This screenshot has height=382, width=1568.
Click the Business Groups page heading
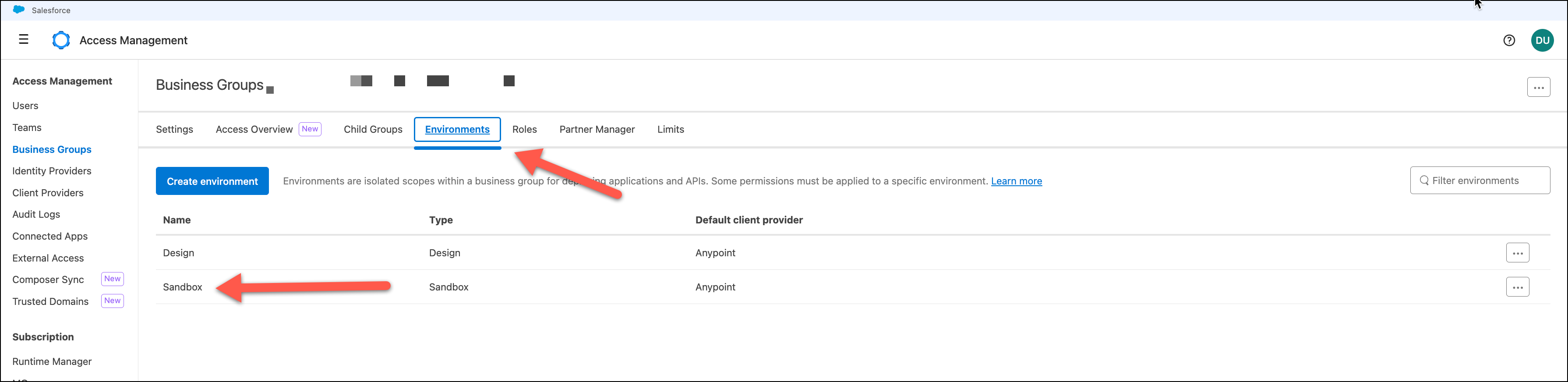pos(209,85)
